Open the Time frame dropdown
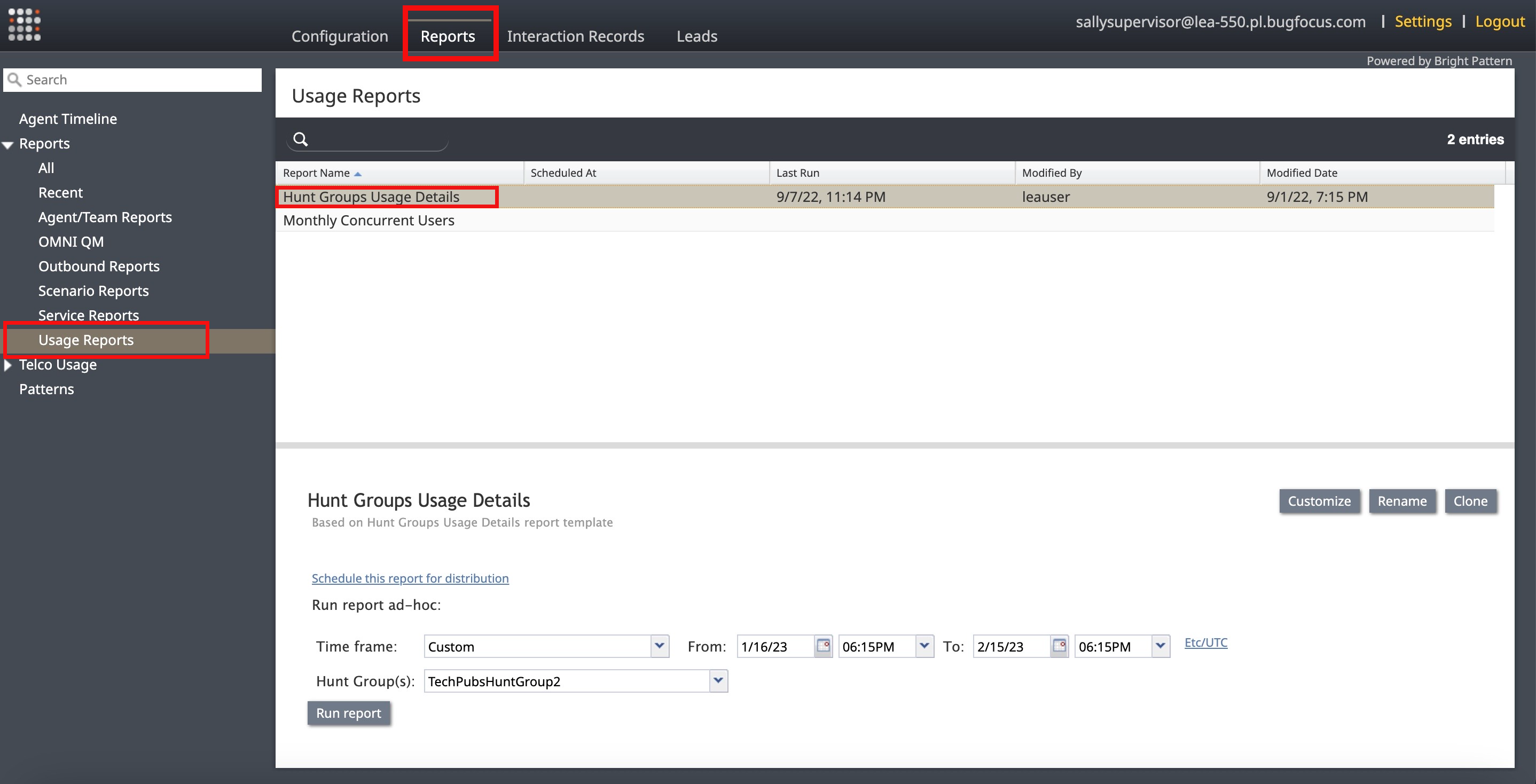1536x784 pixels. (660, 646)
